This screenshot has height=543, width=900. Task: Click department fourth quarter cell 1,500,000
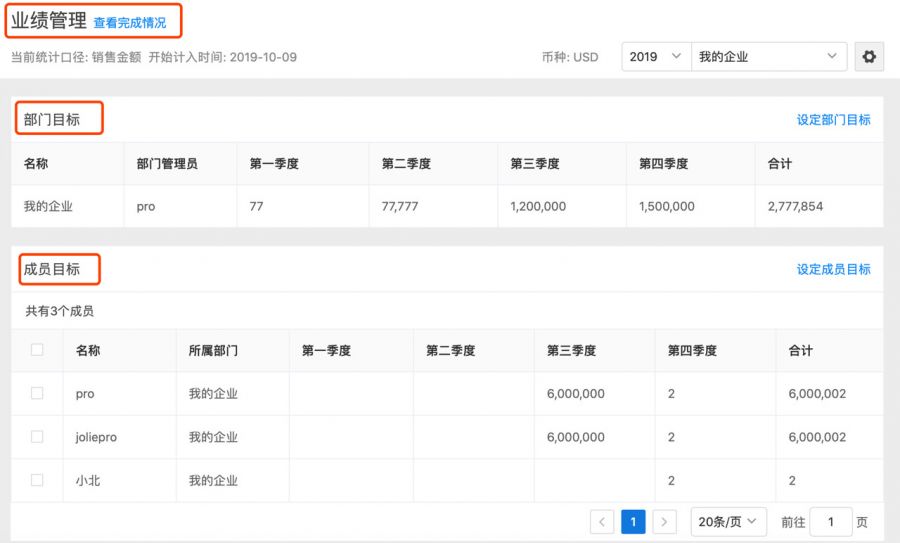point(667,207)
